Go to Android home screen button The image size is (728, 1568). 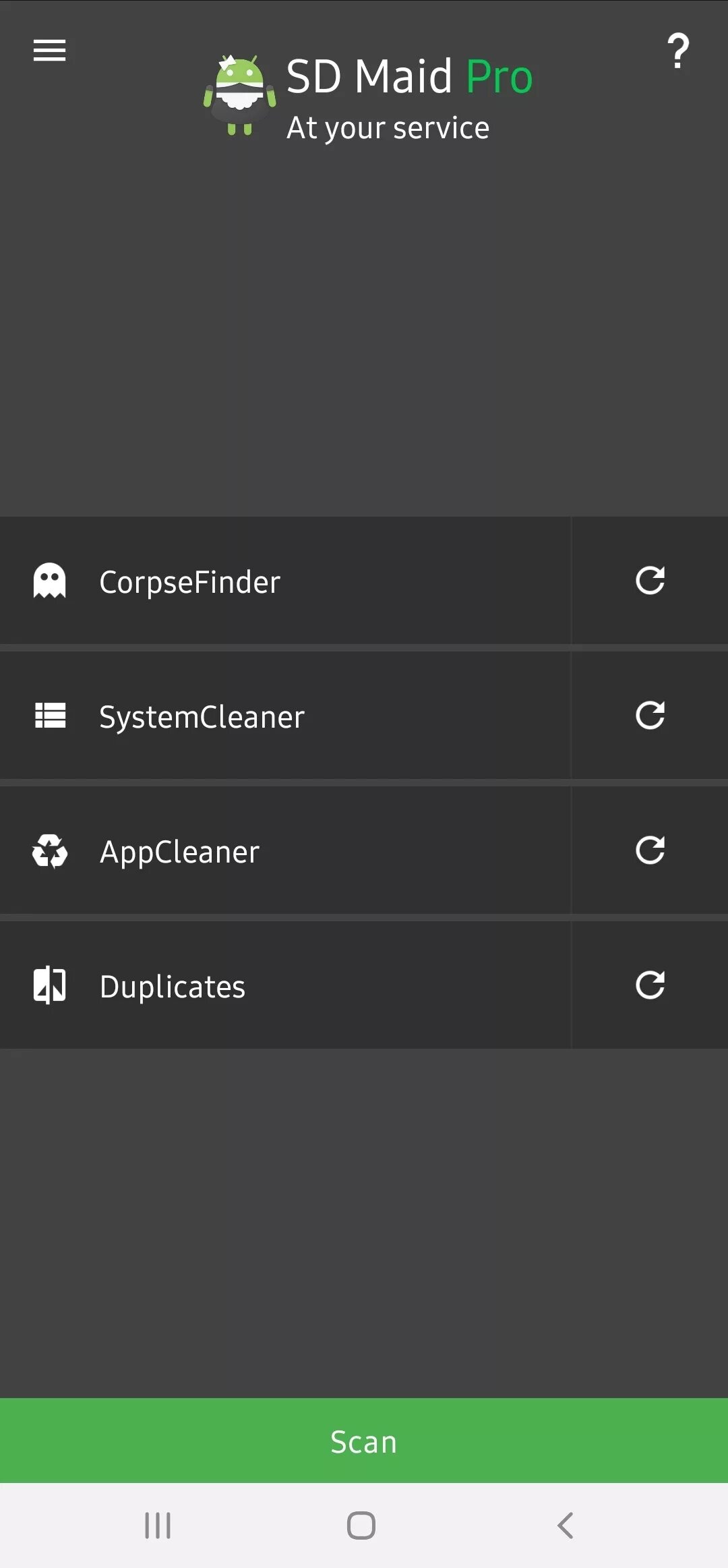[x=361, y=1526]
